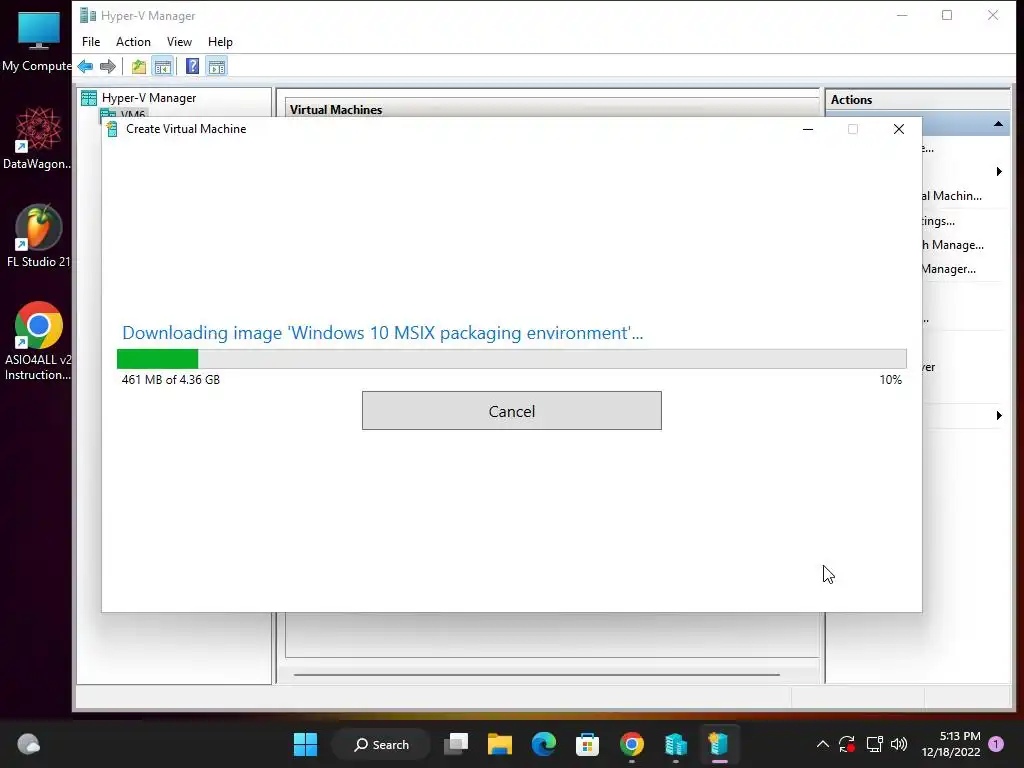1024x768 pixels.
Task: Click the Downloading image status heading
Action: (383, 333)
